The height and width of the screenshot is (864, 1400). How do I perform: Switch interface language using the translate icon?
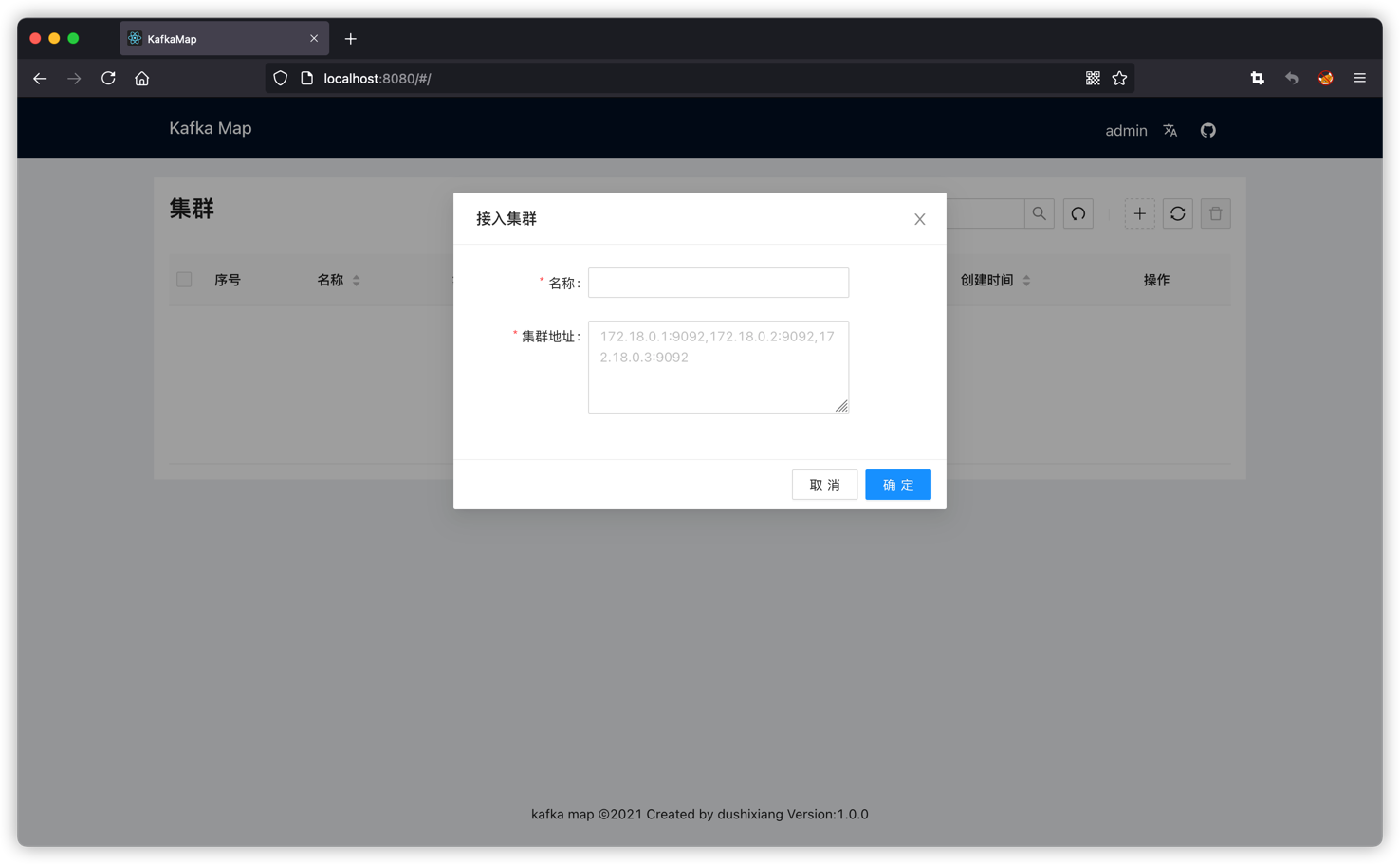point(1170,131)
